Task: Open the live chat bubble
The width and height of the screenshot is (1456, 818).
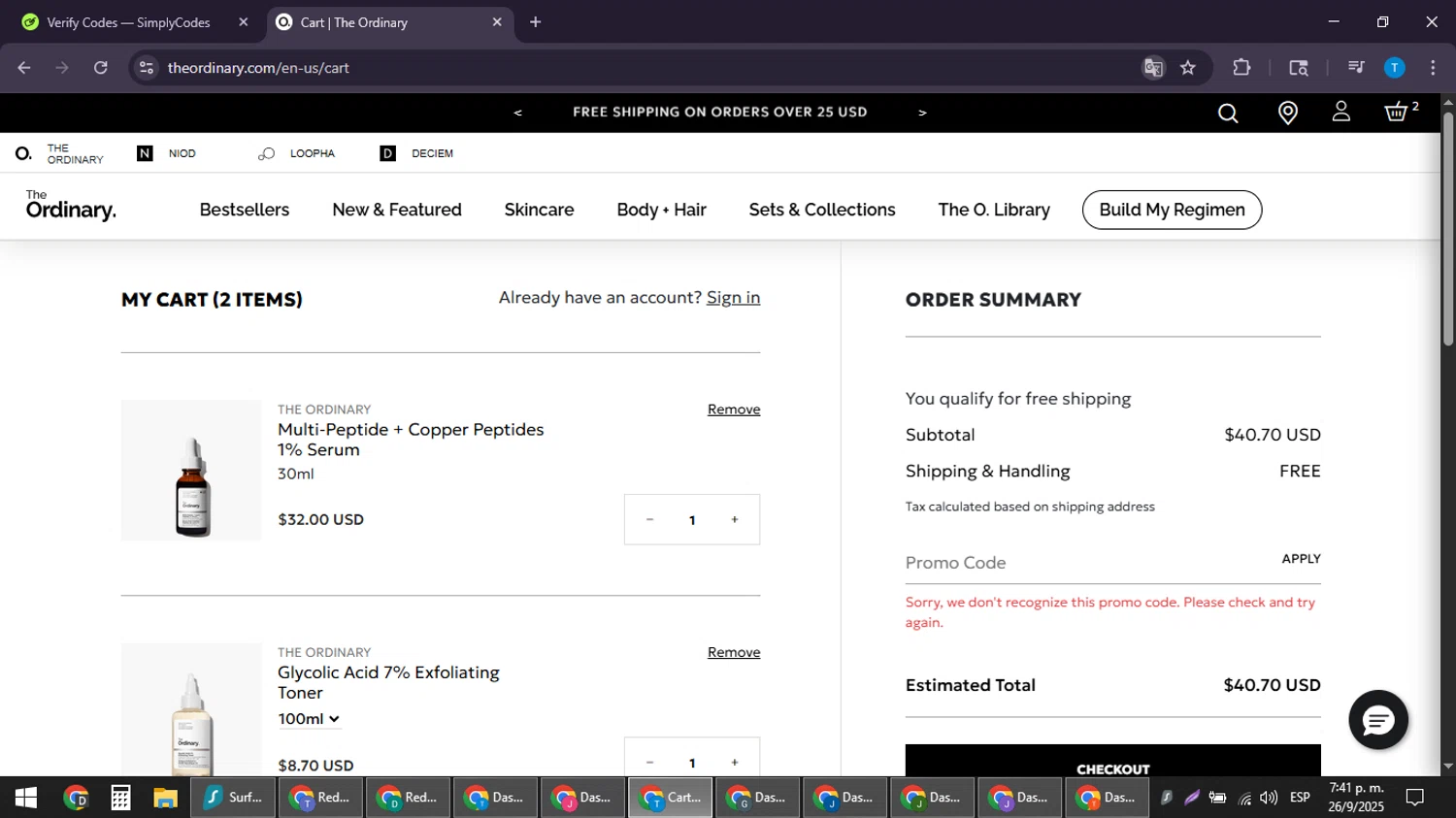Action: (x=1378, y=720)
